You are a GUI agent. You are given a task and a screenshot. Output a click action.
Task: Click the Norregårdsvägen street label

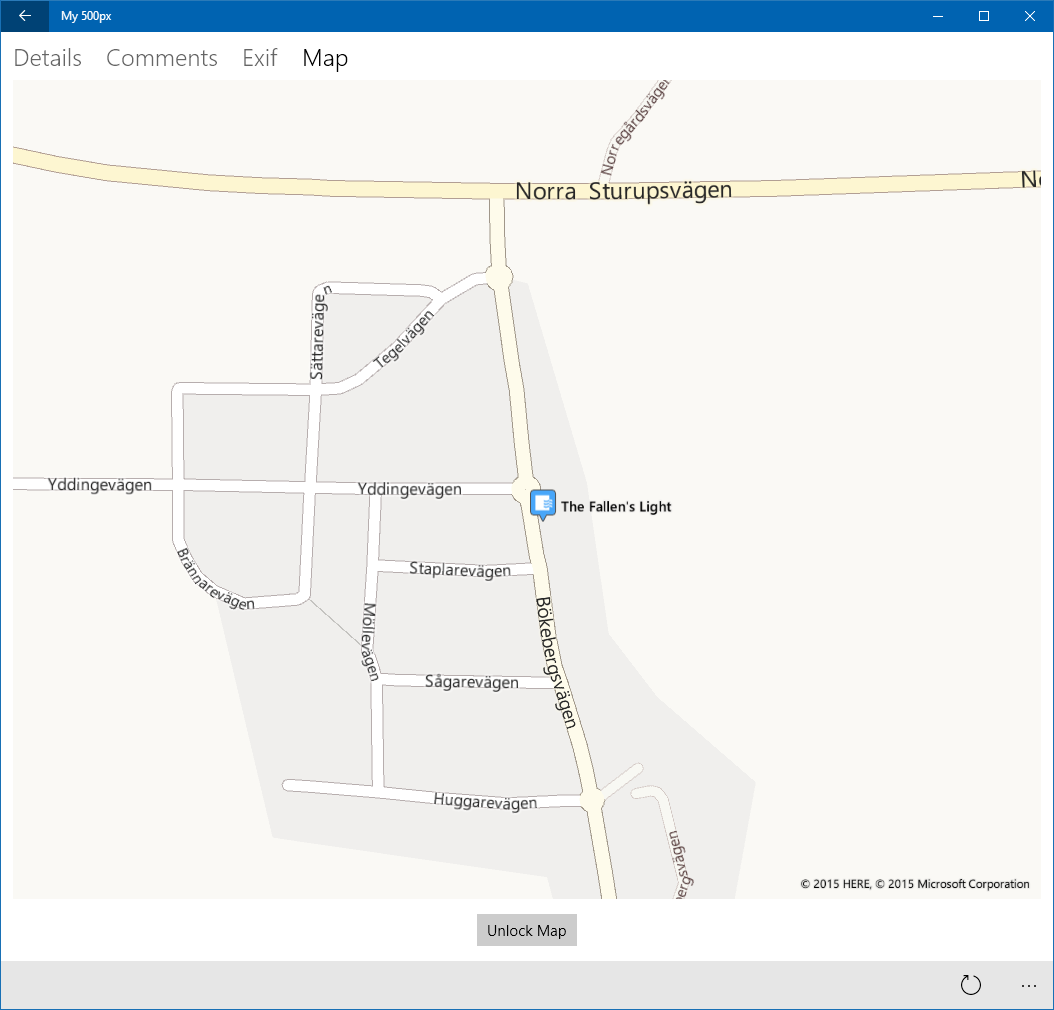click(x=635, y=126)
